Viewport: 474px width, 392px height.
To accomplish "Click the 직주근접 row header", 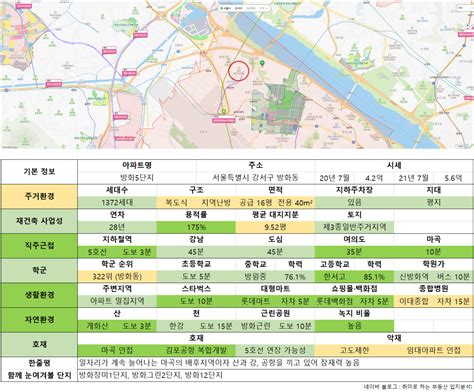I will point(39,246).
